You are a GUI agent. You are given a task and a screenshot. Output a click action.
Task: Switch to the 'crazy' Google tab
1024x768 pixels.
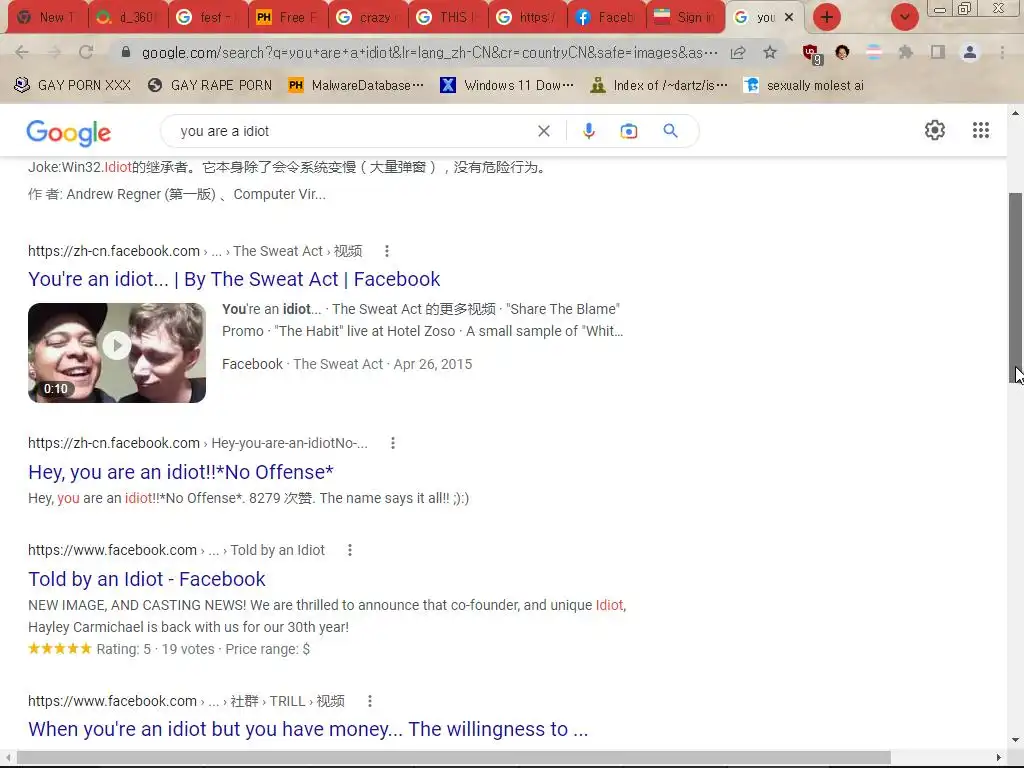(367, 18)
